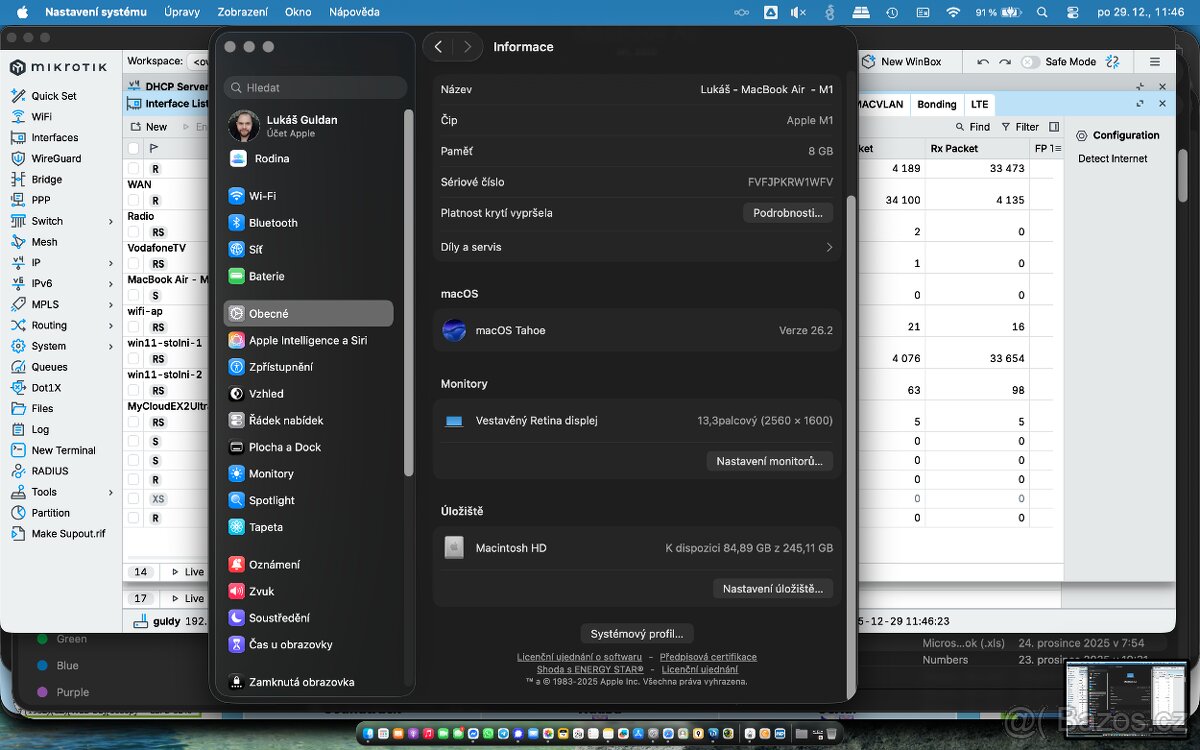Open WireGuard in the WinBox sidebar
Screen dimensions: 1200x750
pos(55,158)
